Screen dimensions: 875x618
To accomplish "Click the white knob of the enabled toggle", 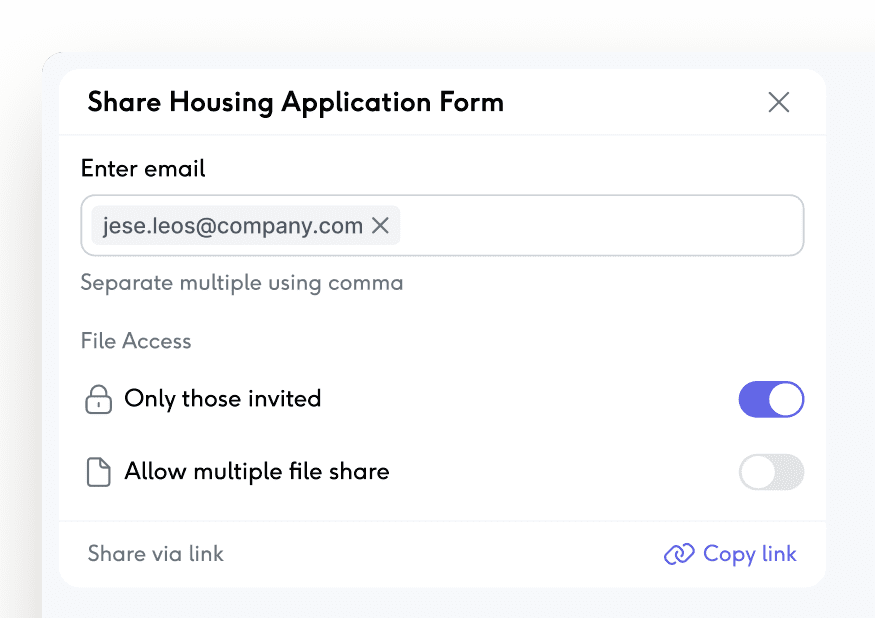I will click(786, 400).
